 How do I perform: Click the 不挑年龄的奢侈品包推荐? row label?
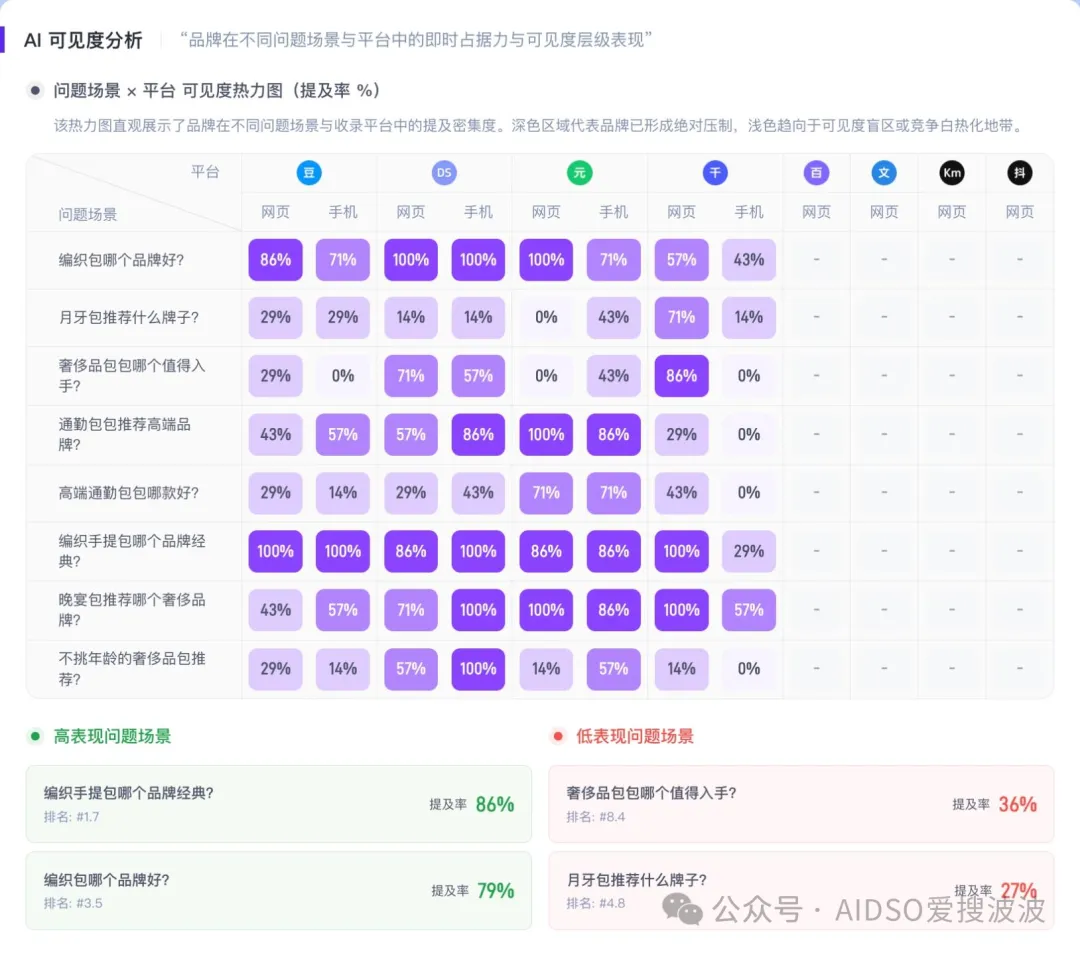coord(132,669)
